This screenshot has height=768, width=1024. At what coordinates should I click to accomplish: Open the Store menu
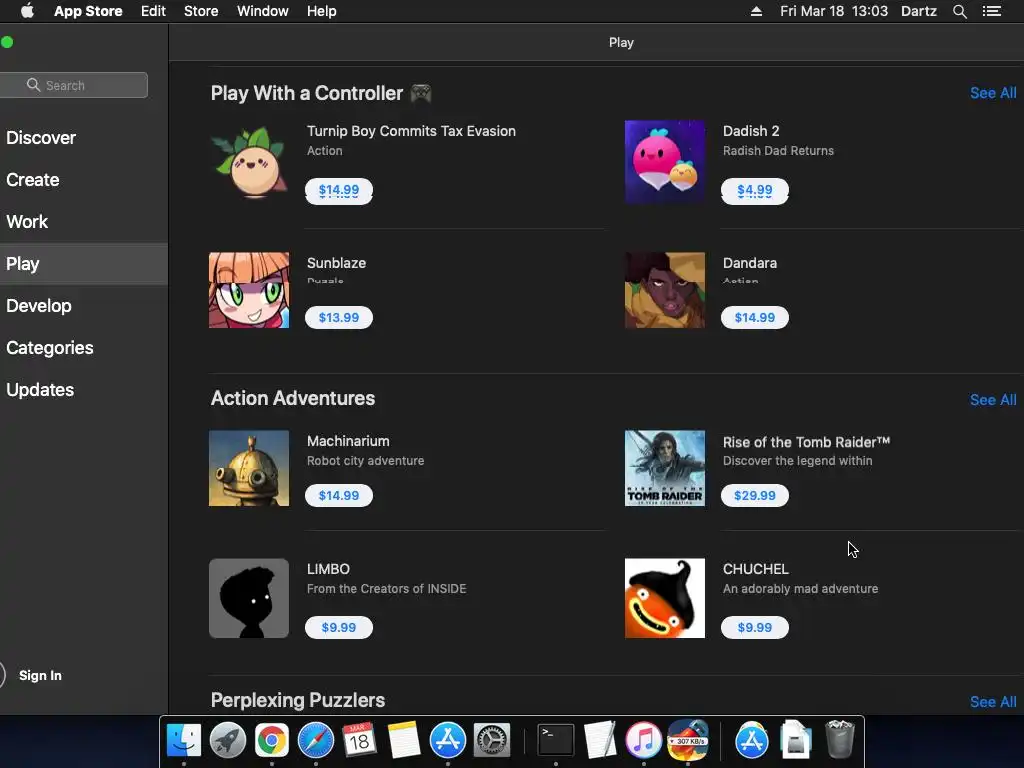point(201,11)
